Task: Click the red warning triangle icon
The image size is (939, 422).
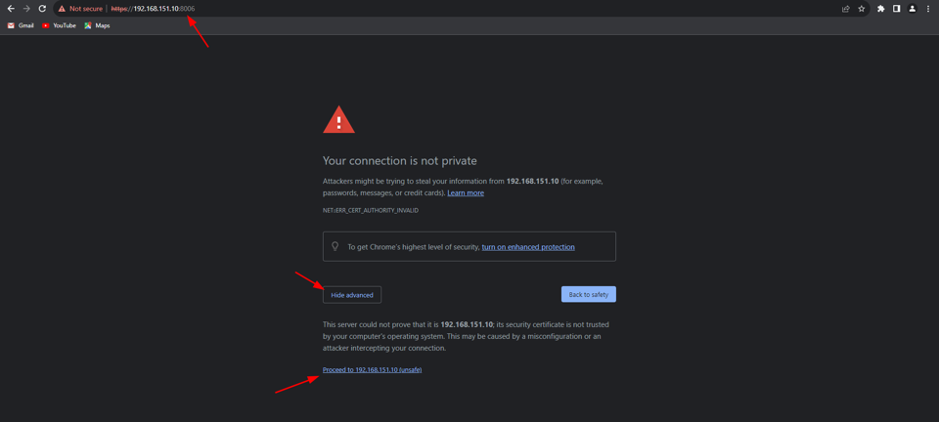Action: 339,120
